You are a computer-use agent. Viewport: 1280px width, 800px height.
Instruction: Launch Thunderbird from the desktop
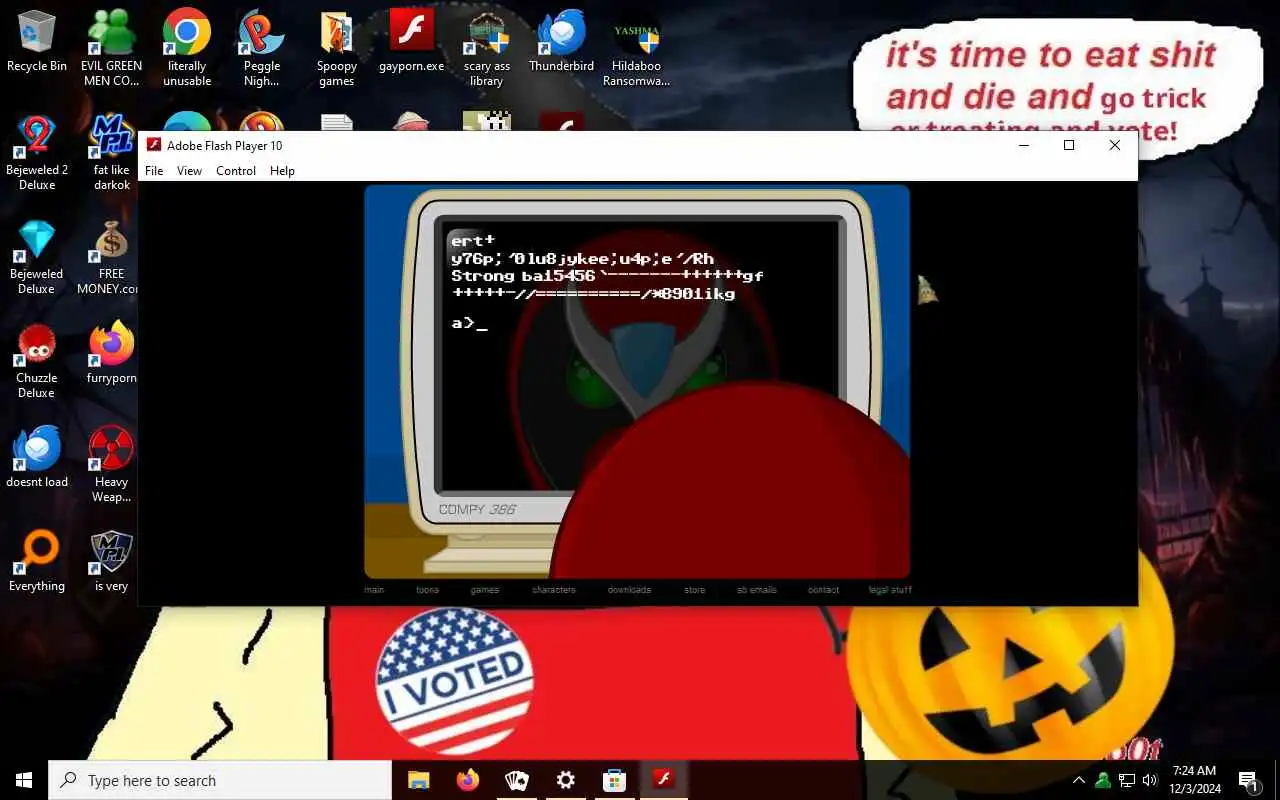(561, 43)
